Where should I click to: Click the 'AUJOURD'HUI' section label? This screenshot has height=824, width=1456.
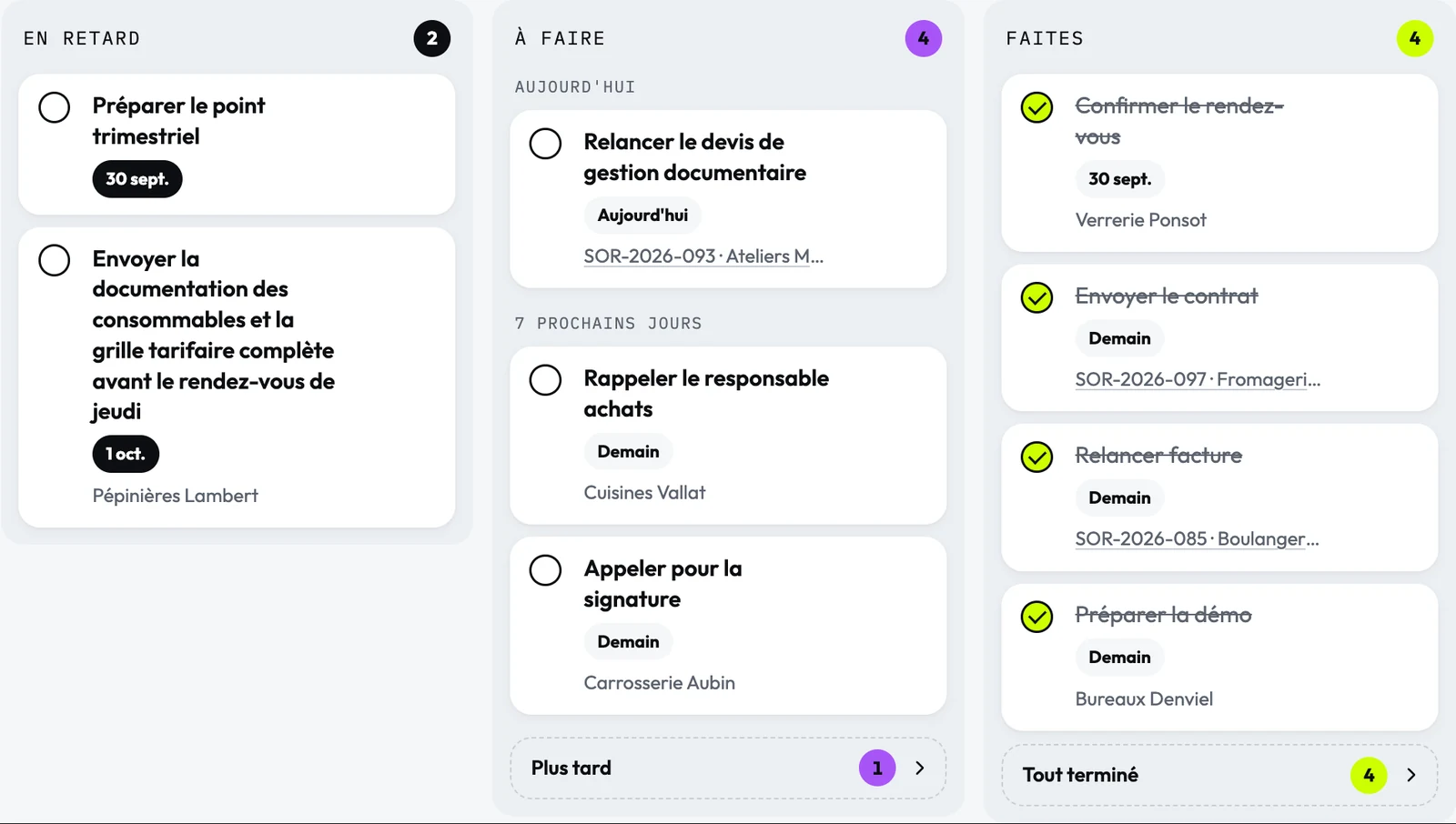tap(575, 87)
